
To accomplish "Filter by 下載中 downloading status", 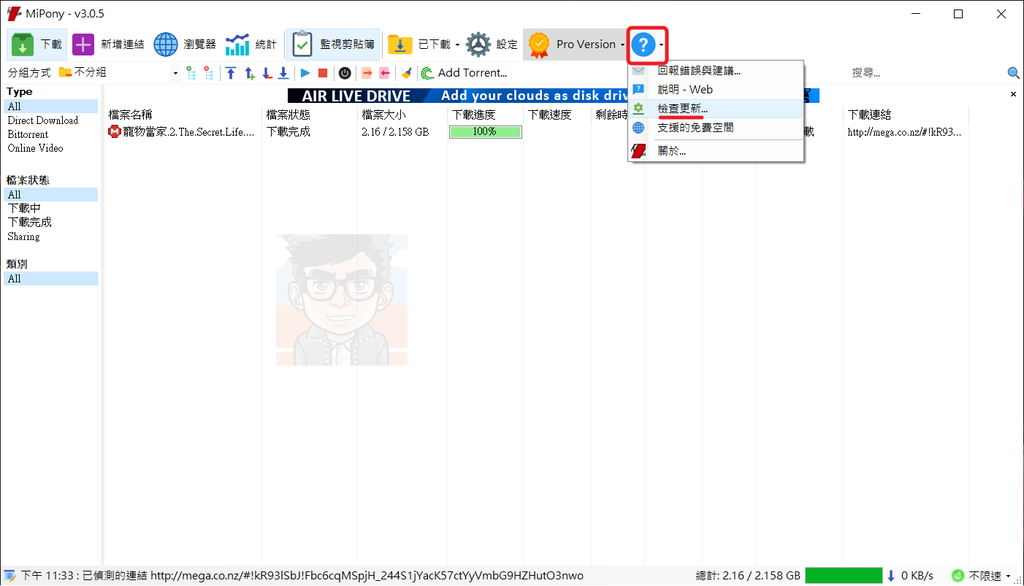I will coord(24,208).
